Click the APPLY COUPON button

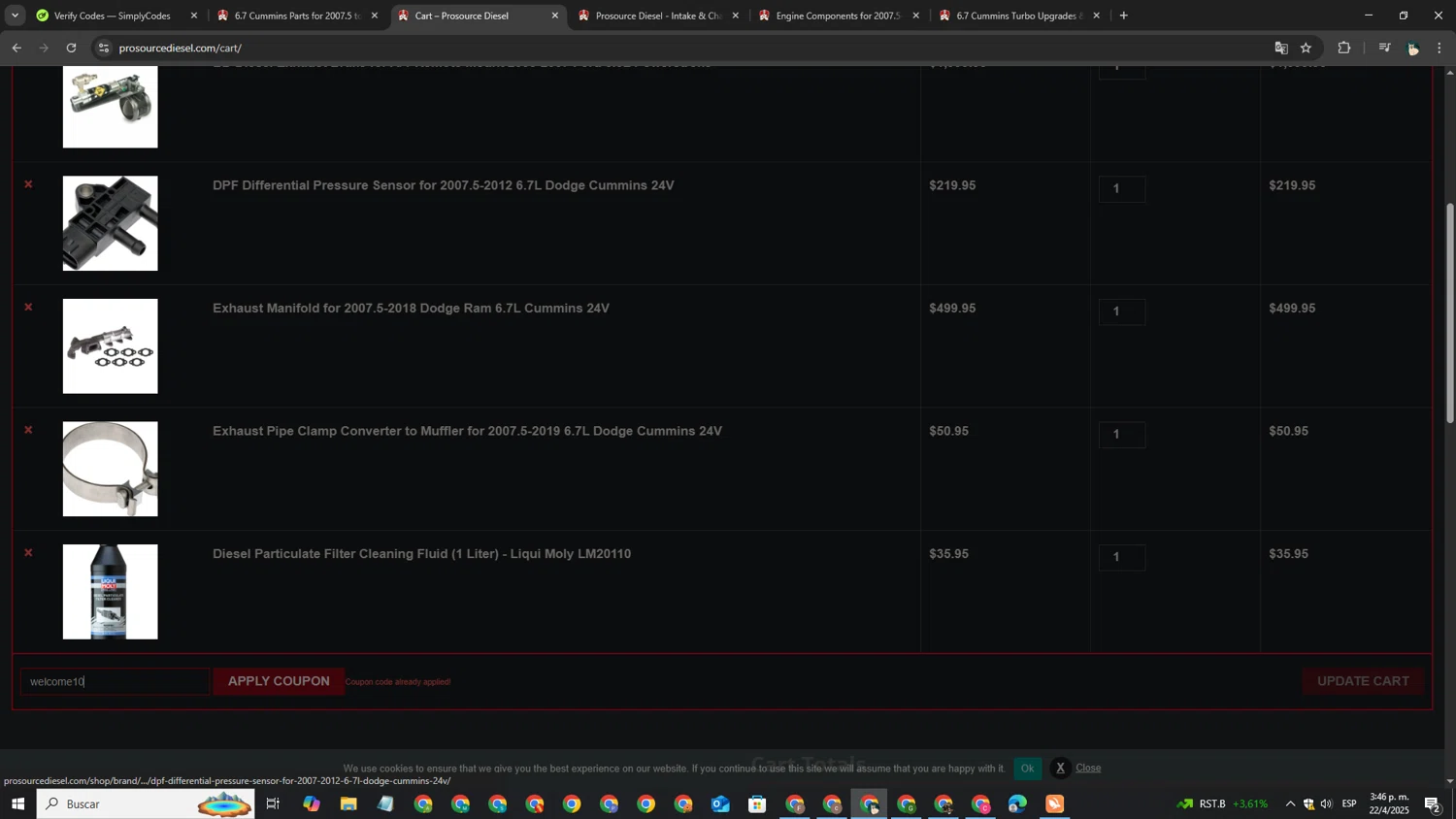pos(279,681)
